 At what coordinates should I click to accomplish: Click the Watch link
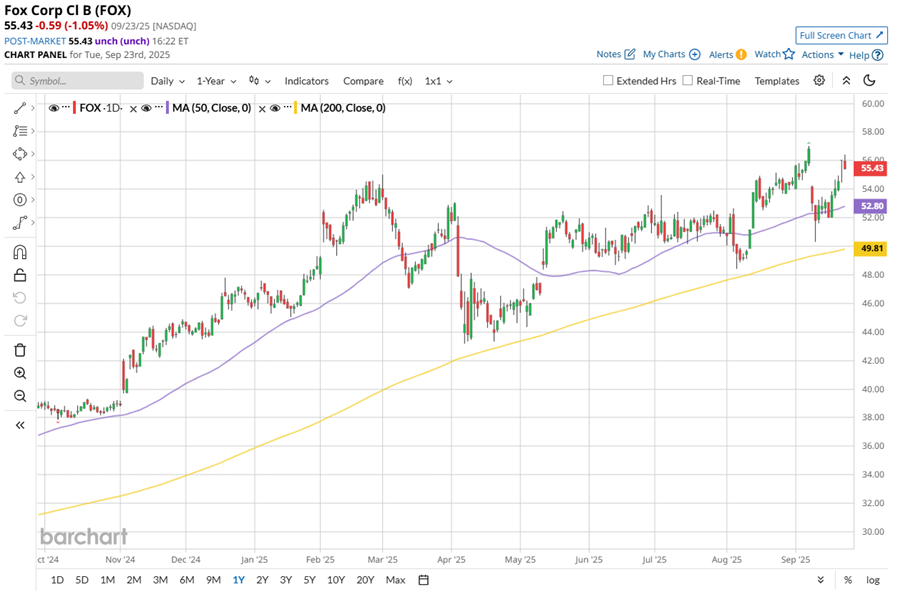click(x=768, y=54)
